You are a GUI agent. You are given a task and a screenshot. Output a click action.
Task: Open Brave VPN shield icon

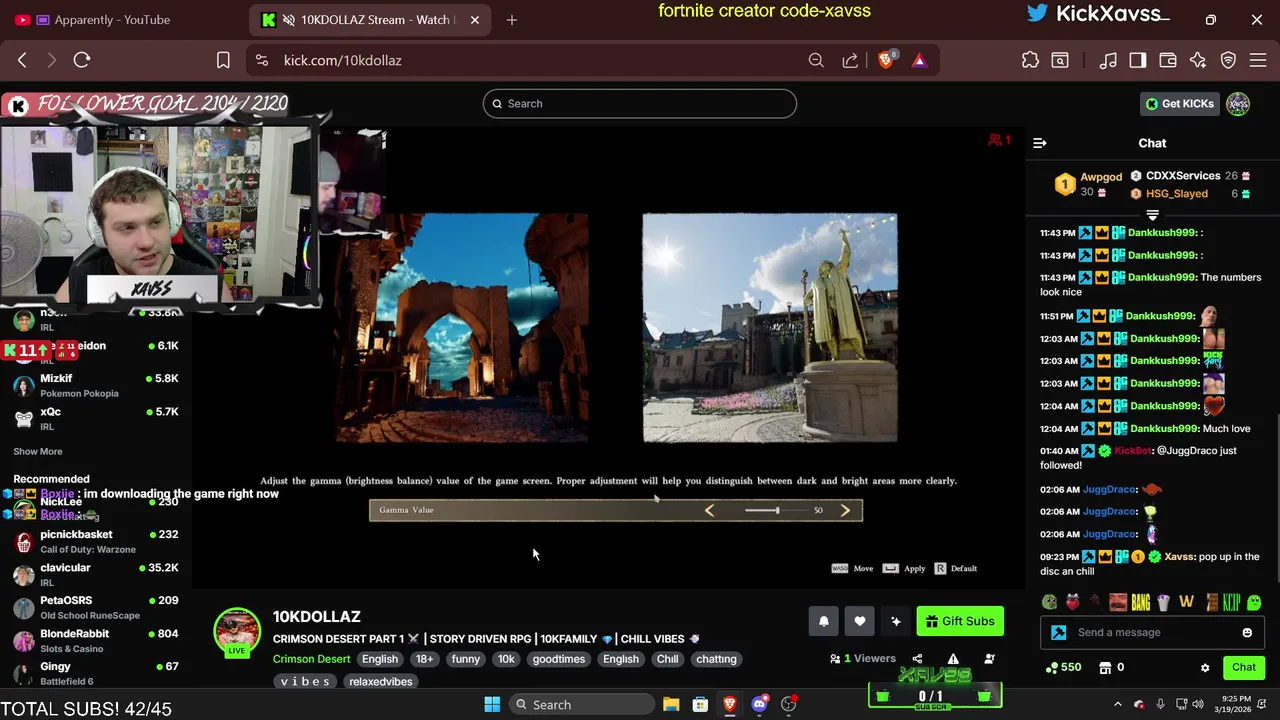click(1229, 60)
